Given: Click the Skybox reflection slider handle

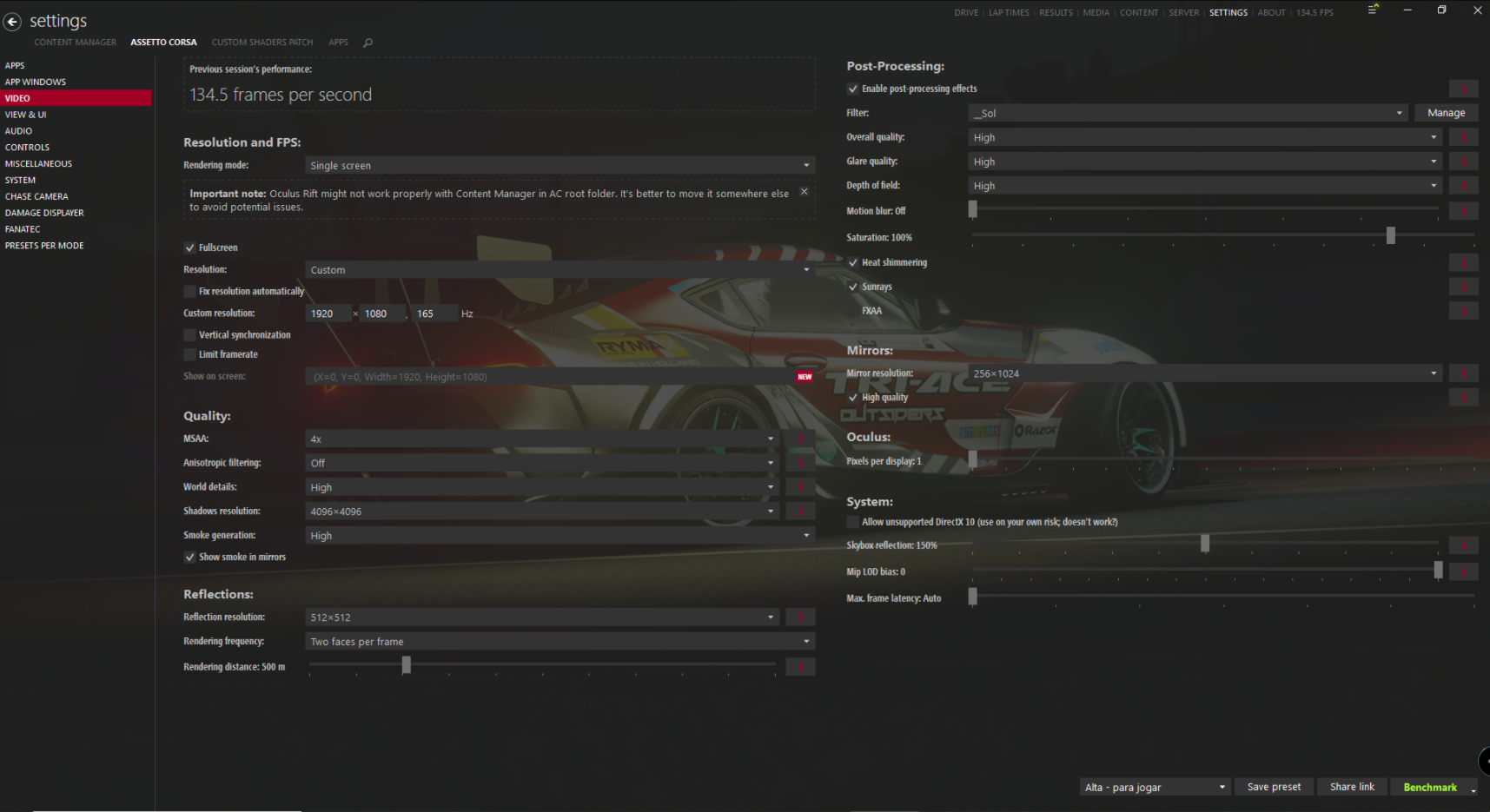Looking at the screenshot, I should click(1204, 544).
